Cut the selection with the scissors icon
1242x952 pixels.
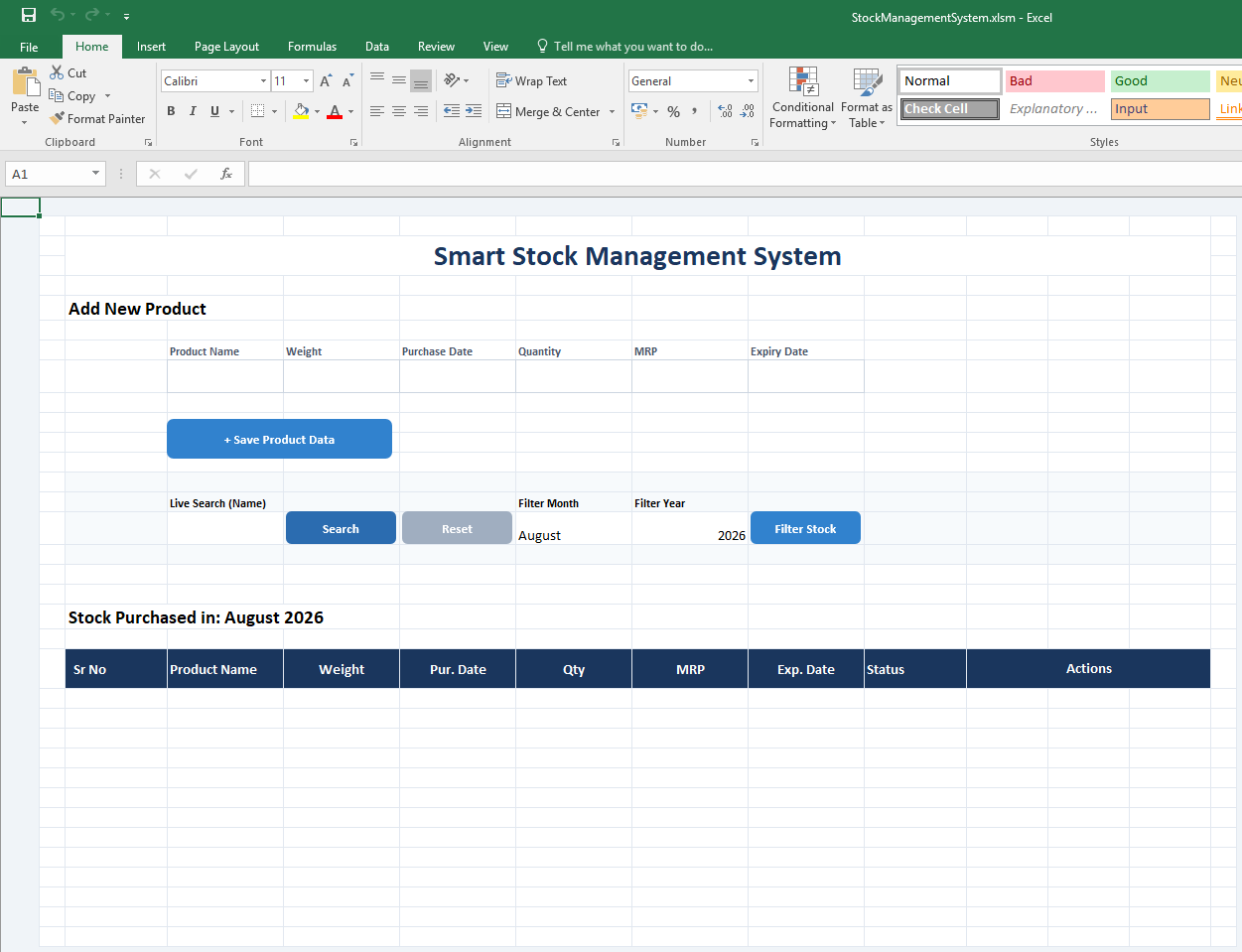[x=57, y=72]
